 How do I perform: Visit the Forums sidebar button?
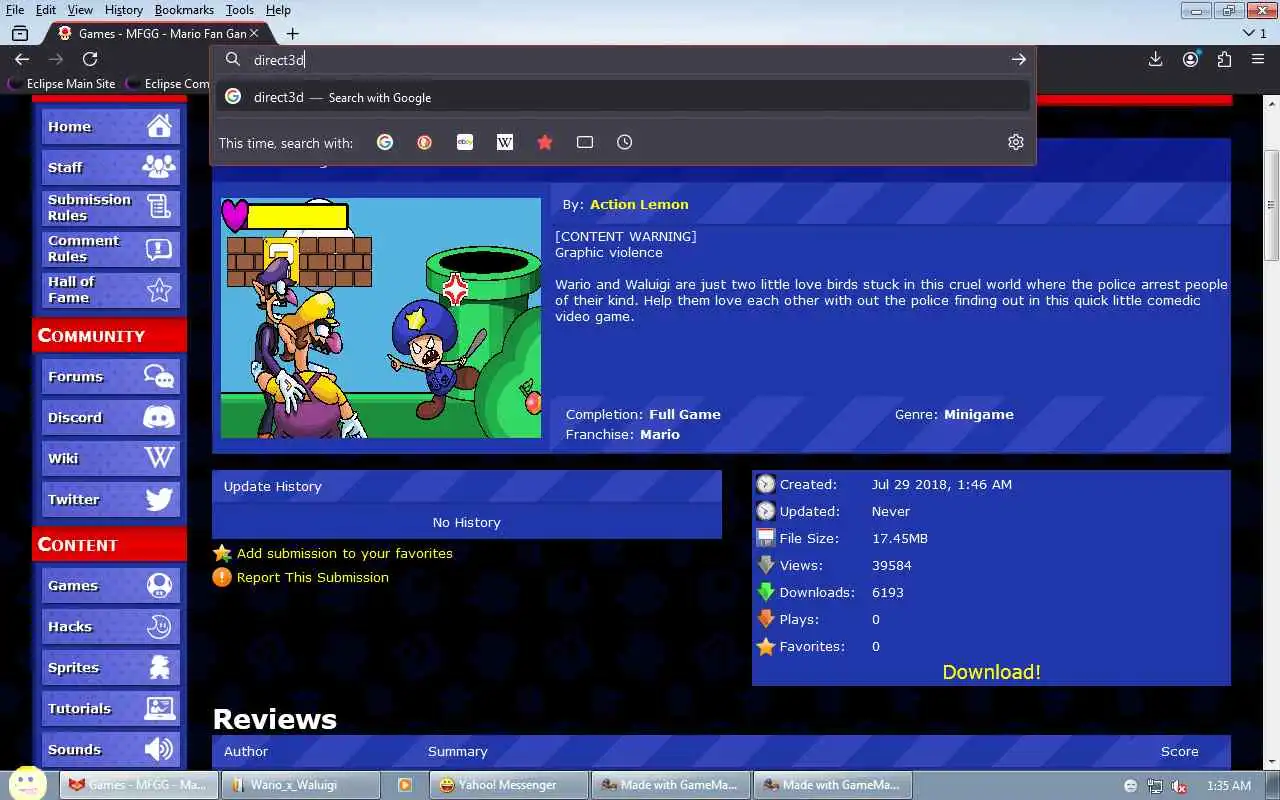click(x=110, y=376)
